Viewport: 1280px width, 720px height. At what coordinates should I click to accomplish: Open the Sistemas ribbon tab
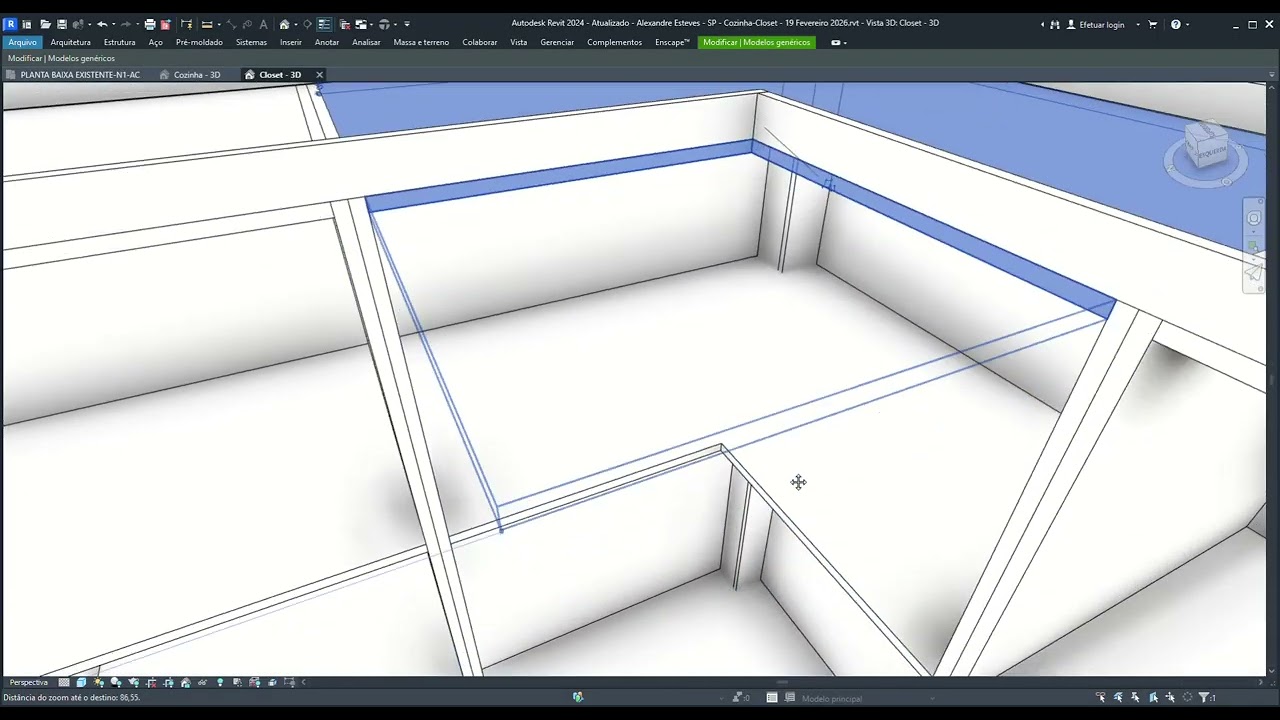point(251,42)
